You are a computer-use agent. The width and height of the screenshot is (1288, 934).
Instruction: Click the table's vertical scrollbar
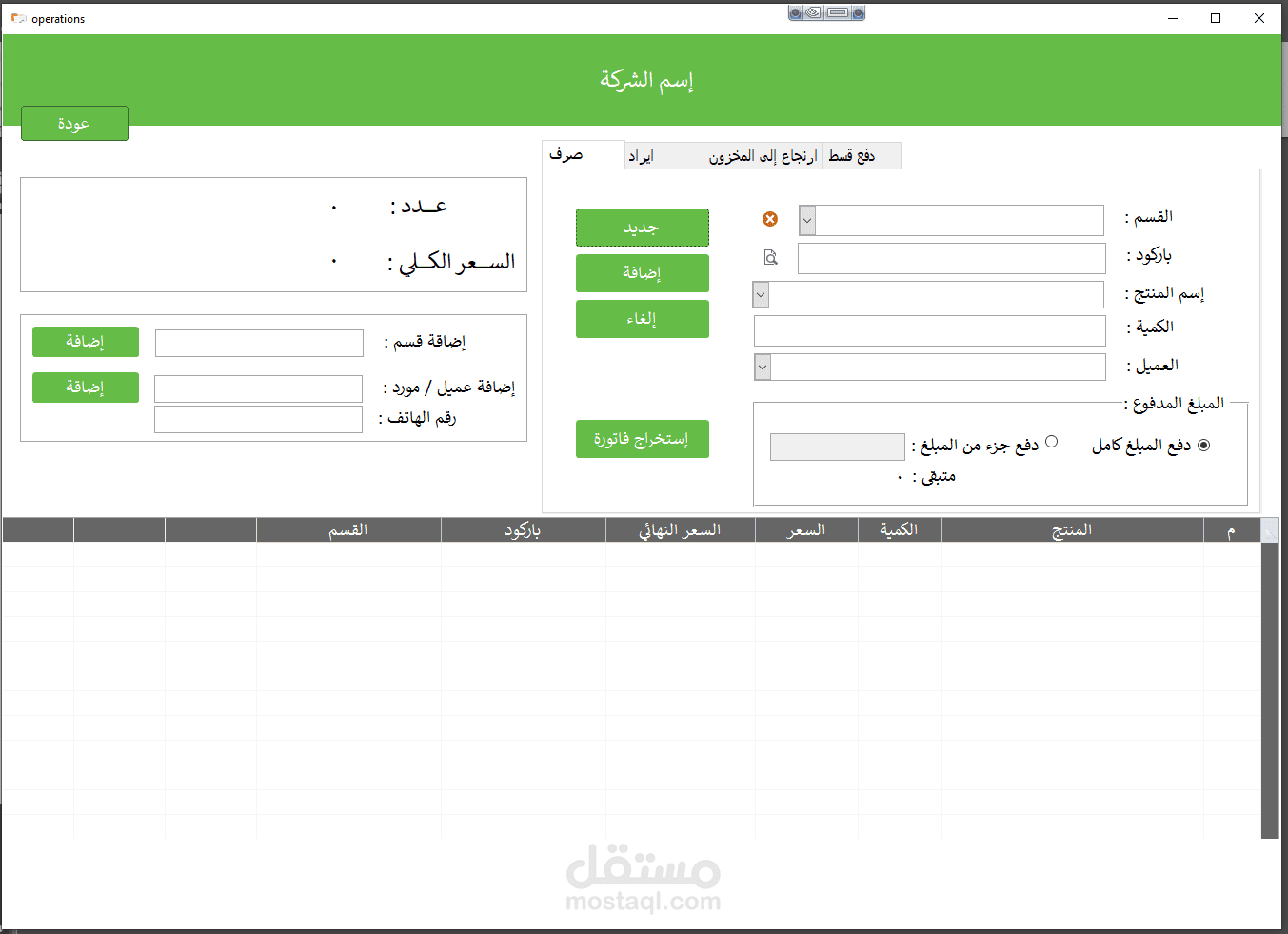(x=1270, y=690)
